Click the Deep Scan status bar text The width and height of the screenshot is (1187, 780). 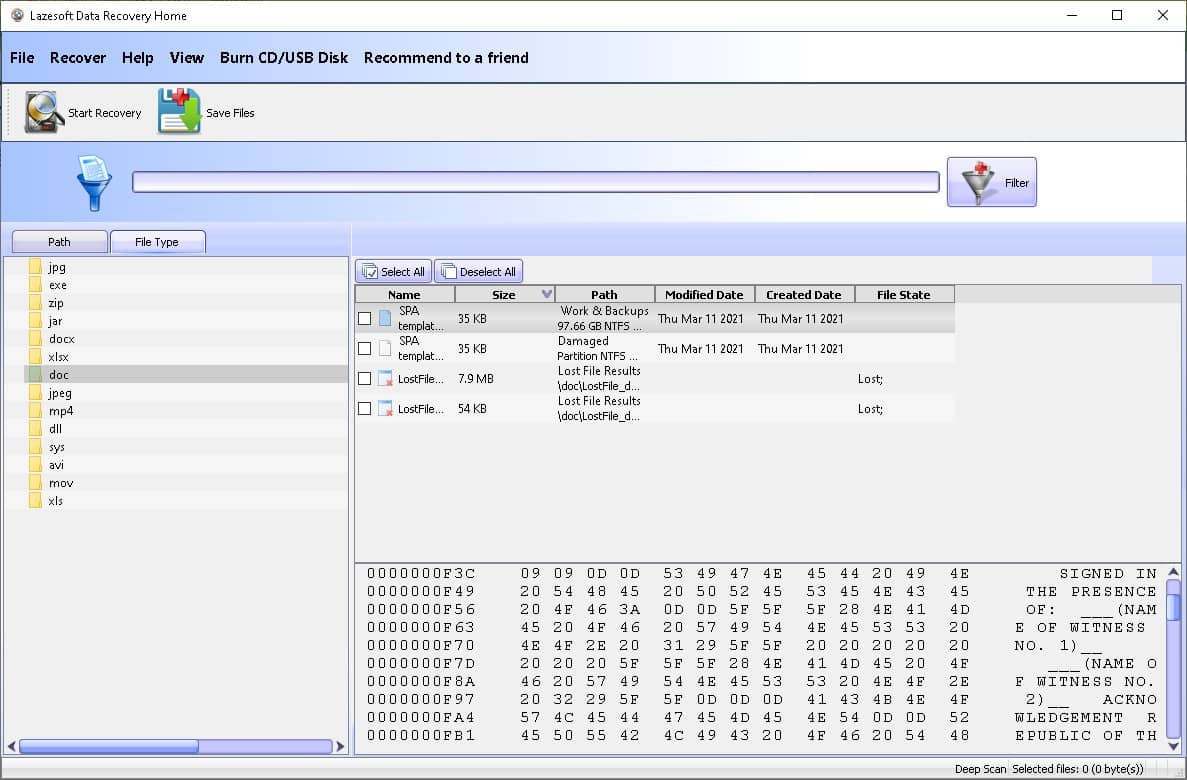[x=980, y=769]
